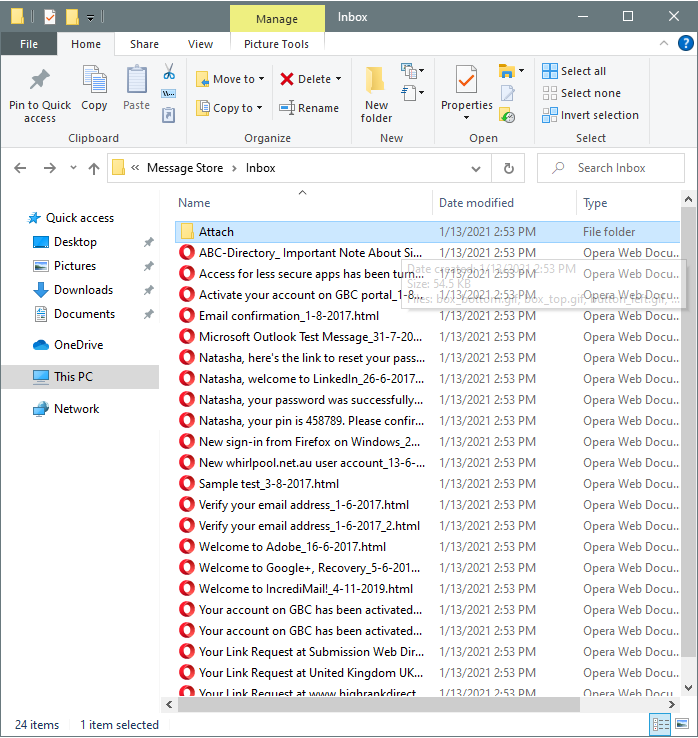698x738 pixels.
Task: Select Welcome to Adobe_16-6-2017.html file
Action: [x=292, y=546]
